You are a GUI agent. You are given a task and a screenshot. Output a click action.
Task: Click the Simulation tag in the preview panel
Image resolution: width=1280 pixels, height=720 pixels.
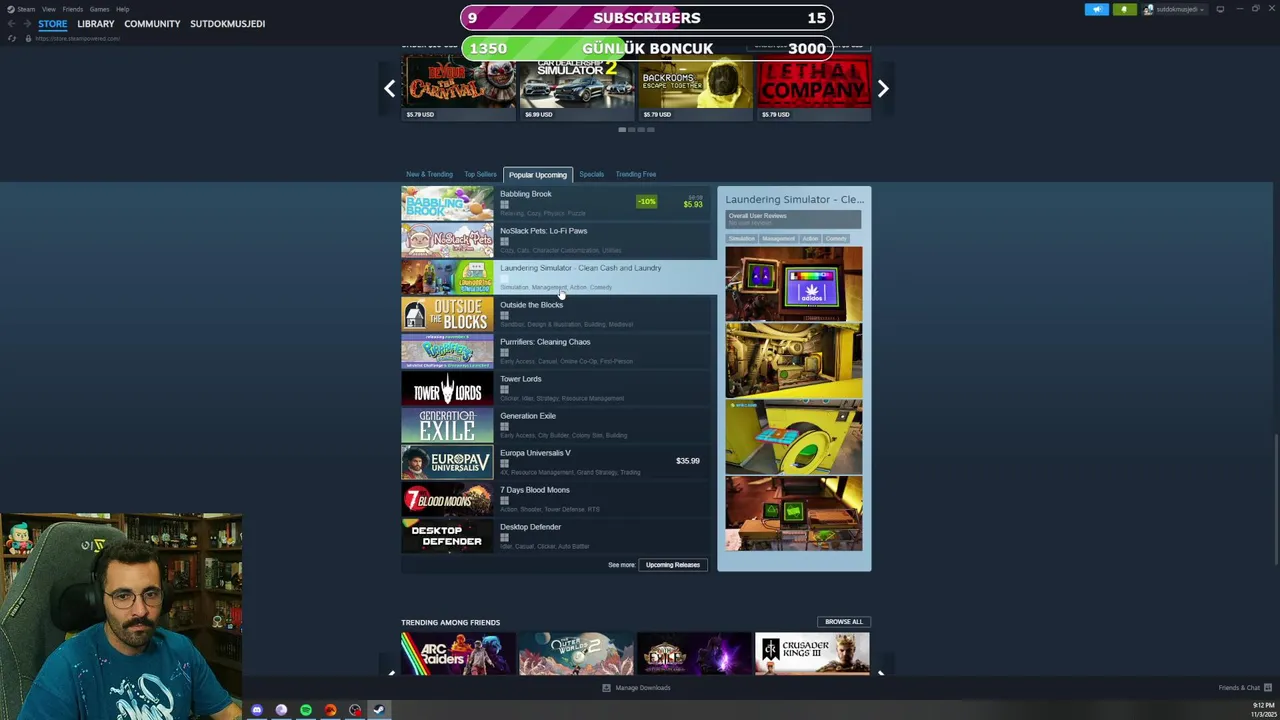pos(741,239)
